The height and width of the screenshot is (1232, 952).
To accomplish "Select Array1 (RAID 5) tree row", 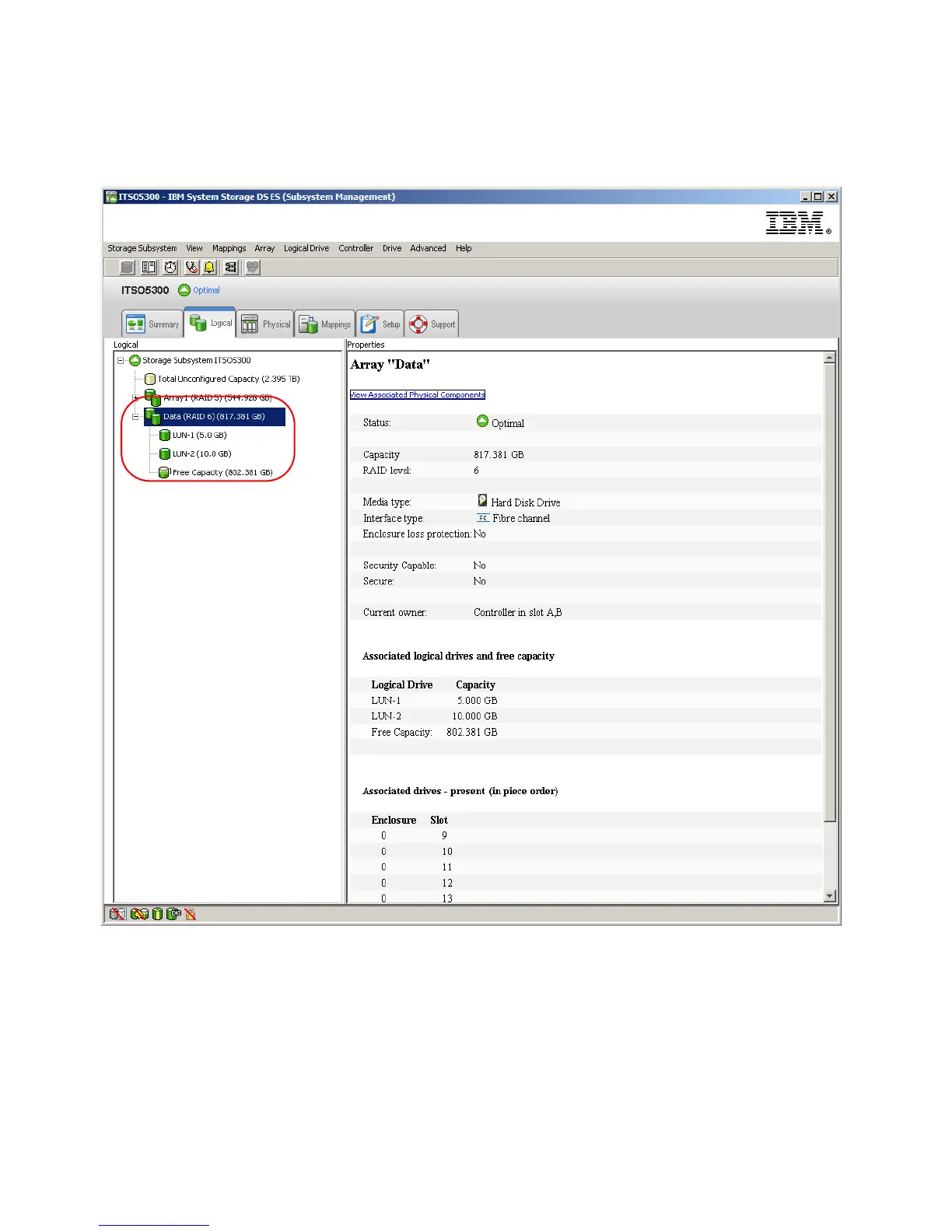I will [x=217, y=397].
